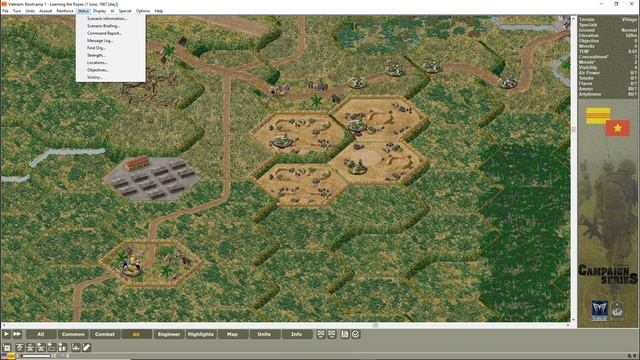Click the fourth icon in the lower toolbar row
This screenshot has height=360, width=640.
click(41, 348)
